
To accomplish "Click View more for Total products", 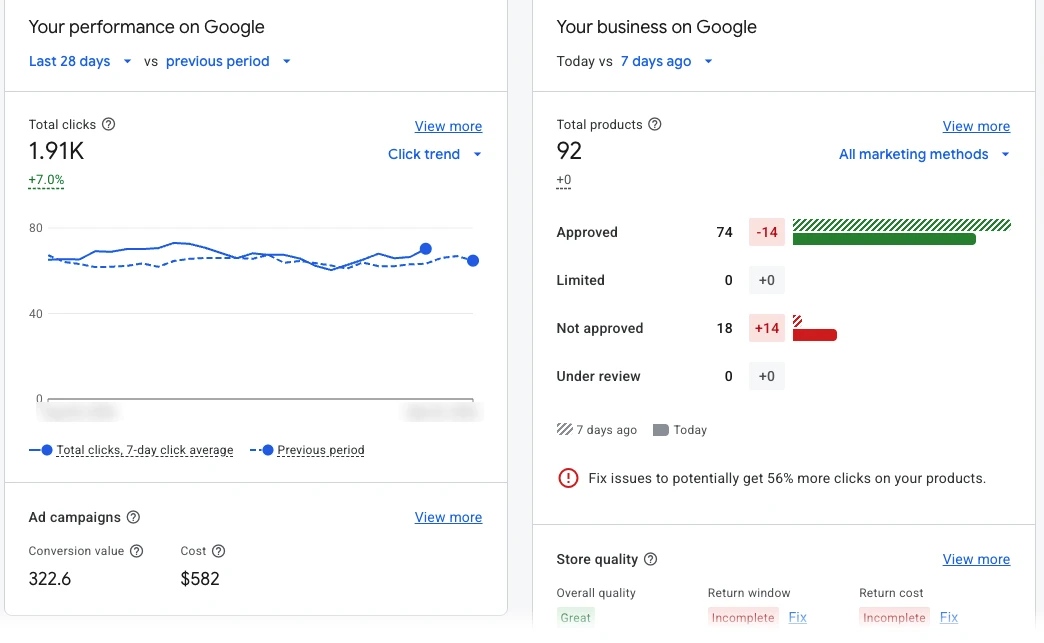I will (x=976, y=126).
